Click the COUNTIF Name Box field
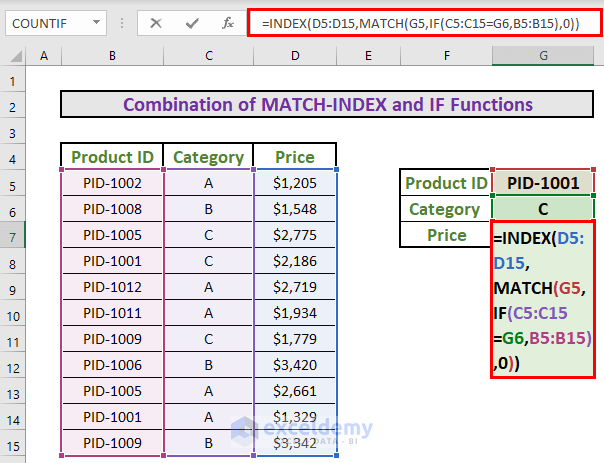The width and height of the screenshot is (604, 463). tap(45, 21)
